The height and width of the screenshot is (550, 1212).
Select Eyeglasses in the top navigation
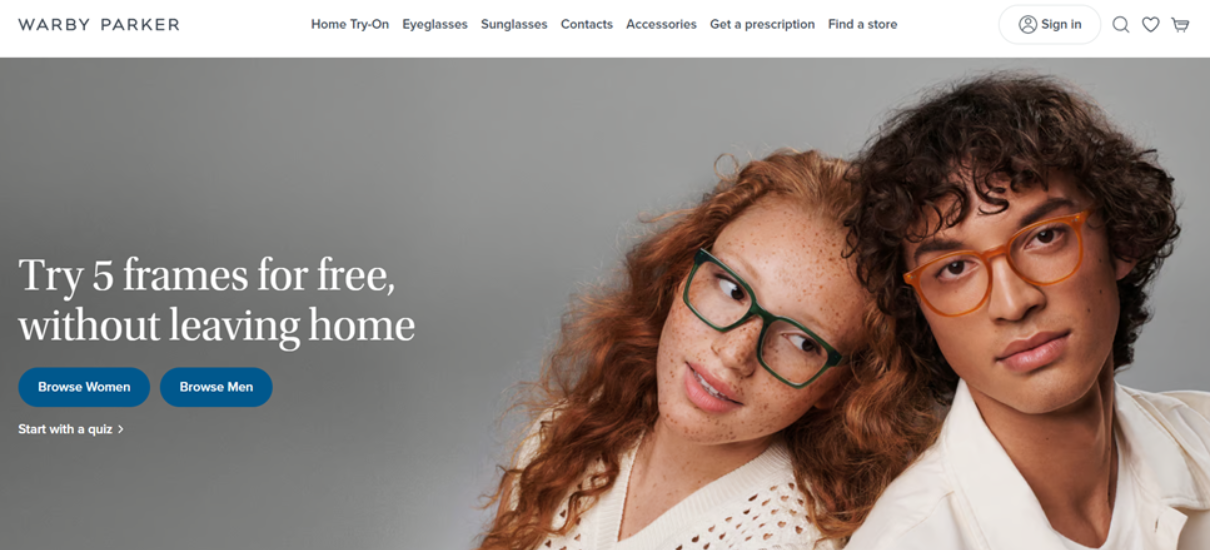(x=435, y=24)
